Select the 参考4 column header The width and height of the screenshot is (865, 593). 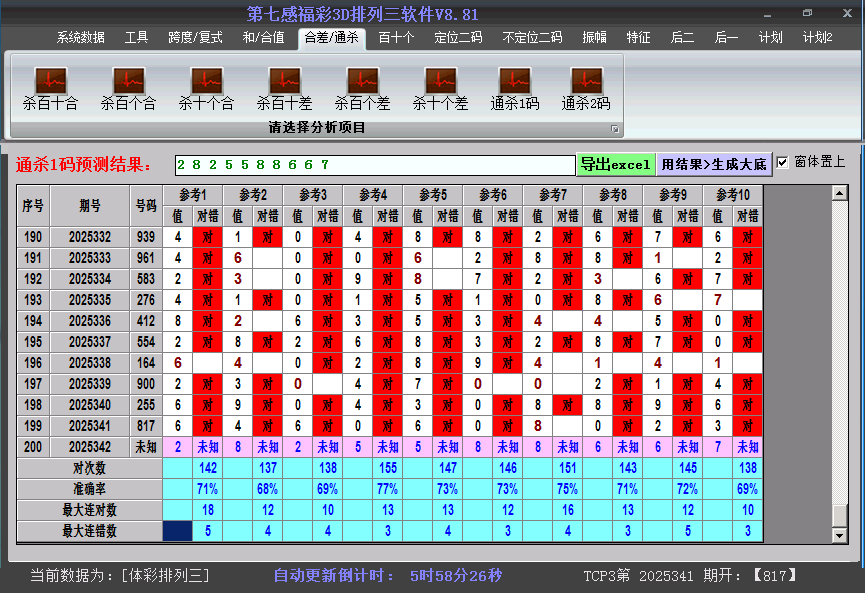pos(373,194)
